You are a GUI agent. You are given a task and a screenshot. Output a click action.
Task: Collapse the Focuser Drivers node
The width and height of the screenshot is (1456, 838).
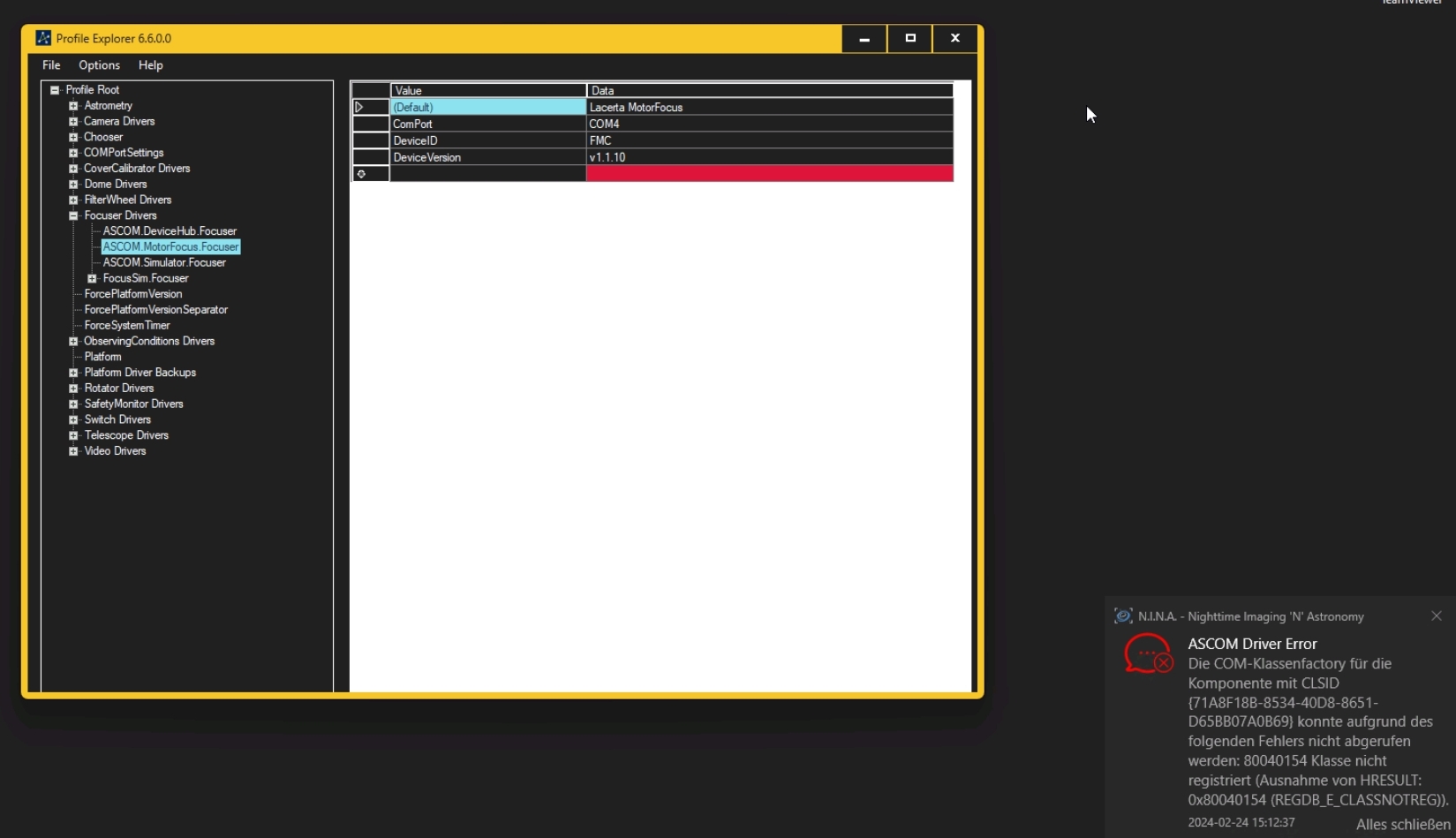(73, 215)
